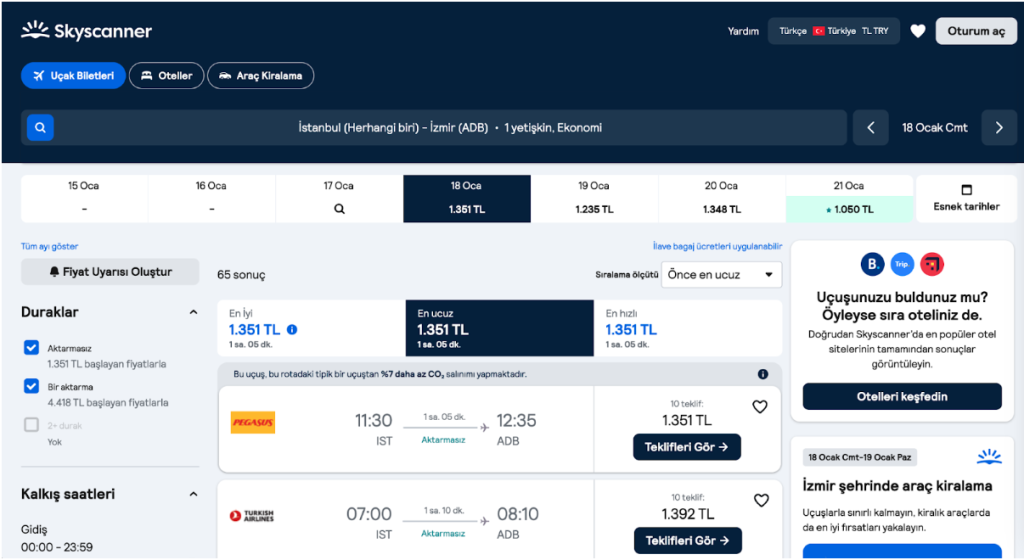Viewport: 1024px width, 560px height.
Task: Go to next day arrow
Action: tap(999, 127)
